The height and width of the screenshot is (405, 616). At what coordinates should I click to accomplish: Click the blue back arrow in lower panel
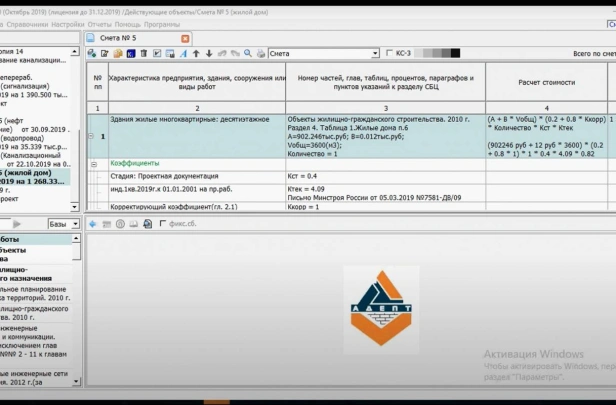[93, 224]
